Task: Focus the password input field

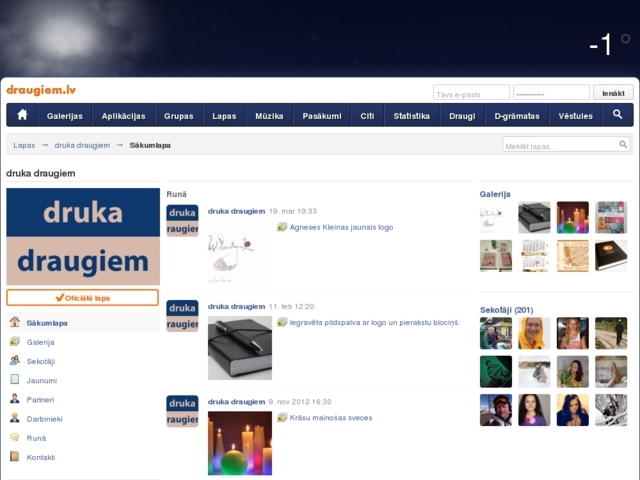Action: [x=551, y=93]
